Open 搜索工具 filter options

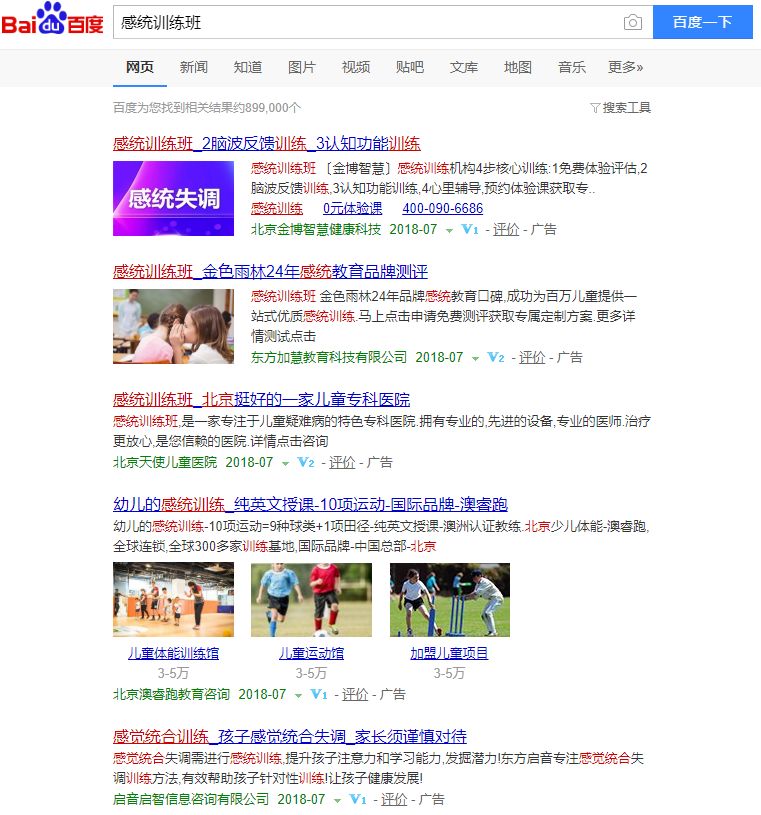click(x=626, y=108)
